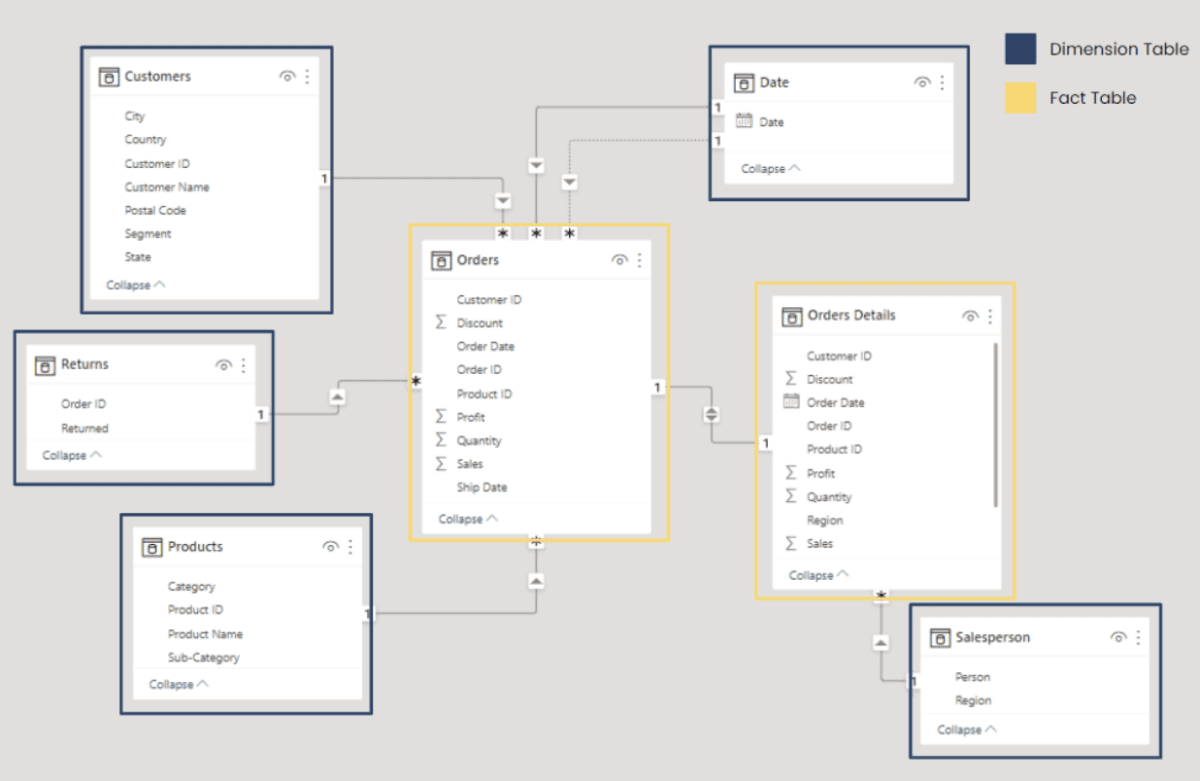Click the sigma icon next to Discount in Orders
Image resolution: width=1200 pixels, height=781 pixels.
[x=441, y=323]
